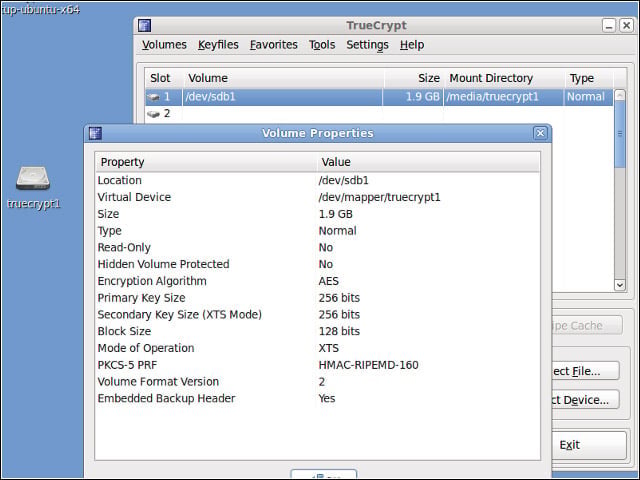Select the Hidden Volume Protected row
This screenshot has height=480, width=640.
(x=318, y=264)
